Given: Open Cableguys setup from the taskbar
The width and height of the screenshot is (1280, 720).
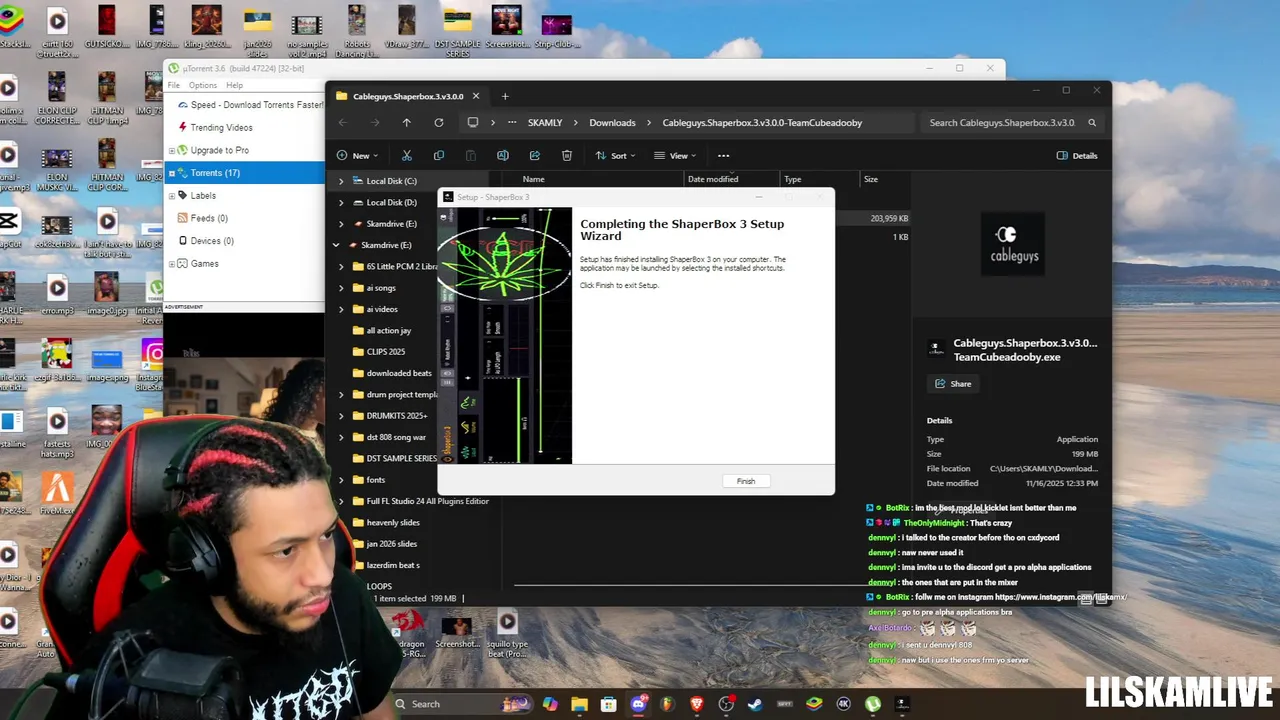Looking at the screenshot, I should point(902,704).
